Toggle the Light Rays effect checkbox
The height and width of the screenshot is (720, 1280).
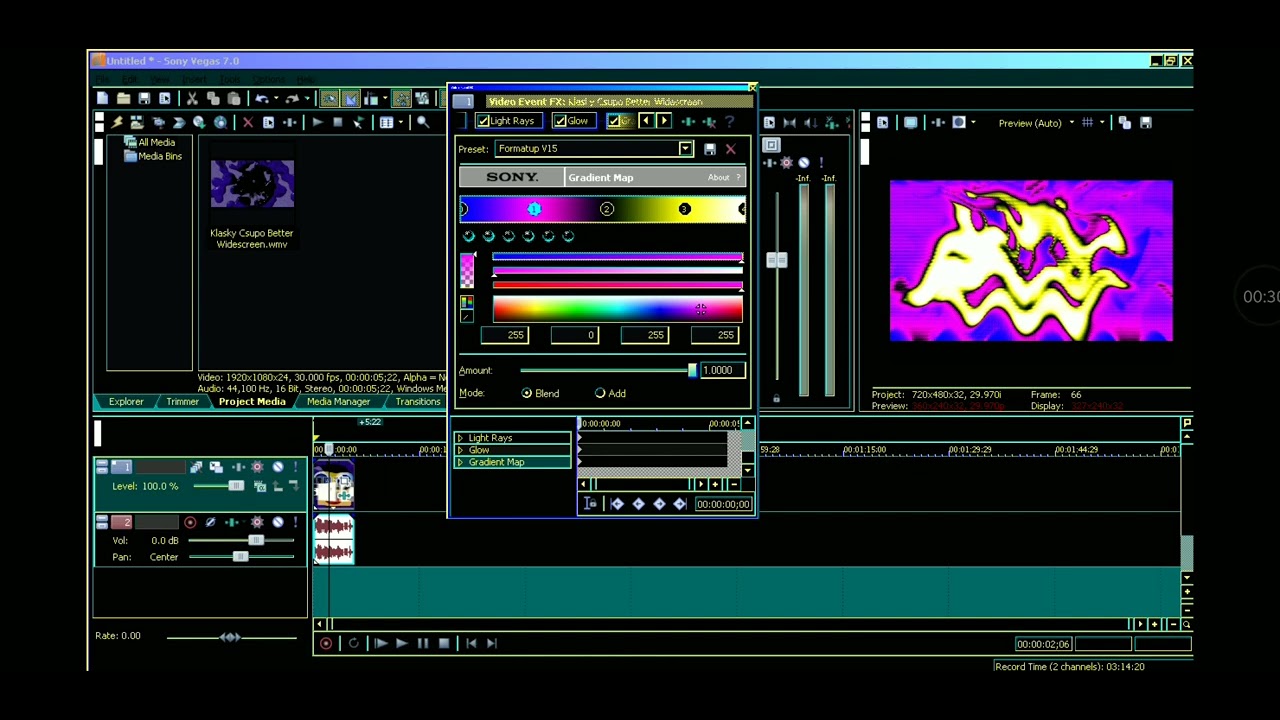point(483,121)
